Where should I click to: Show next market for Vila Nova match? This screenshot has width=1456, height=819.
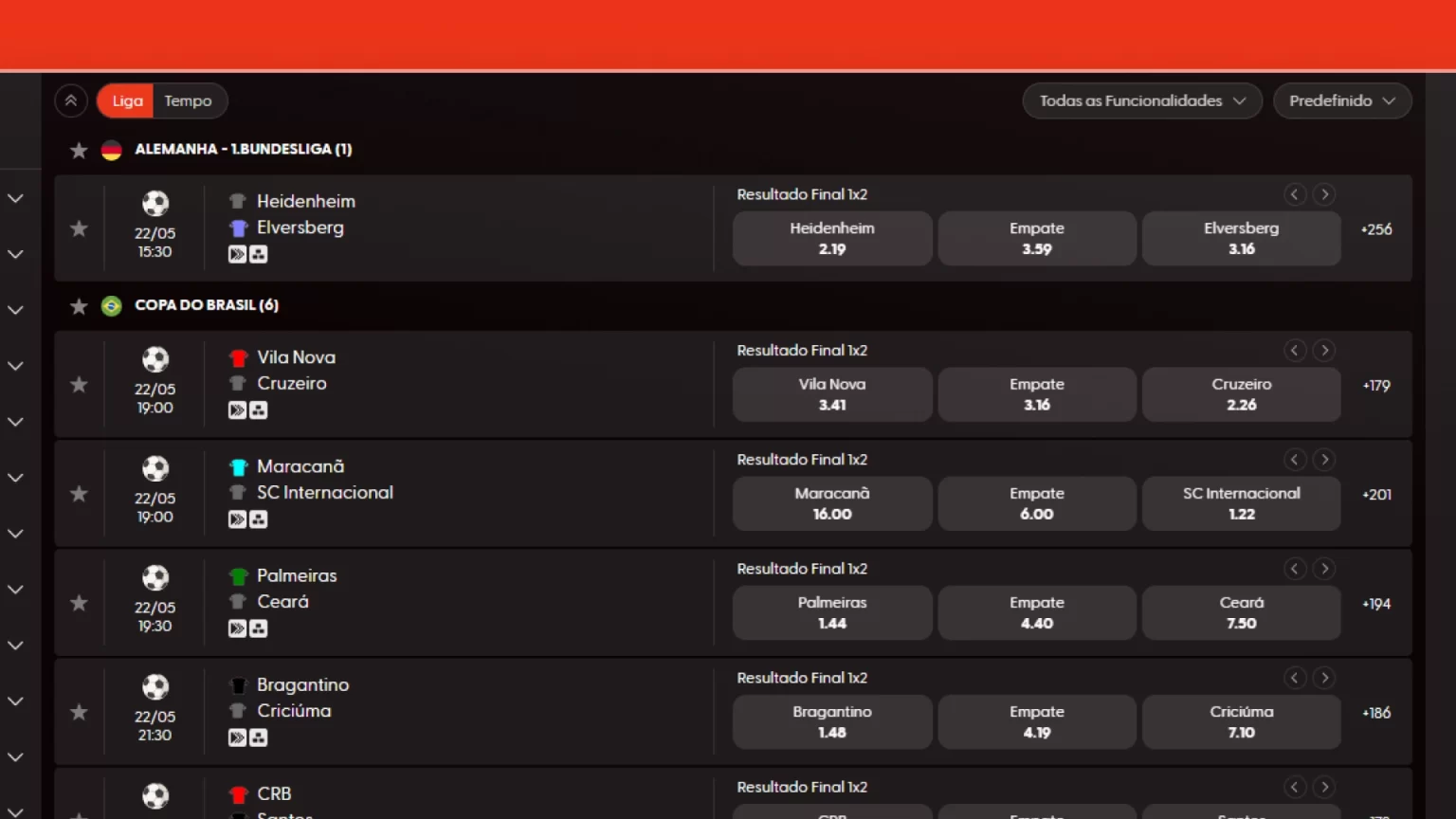[1325, 351]
